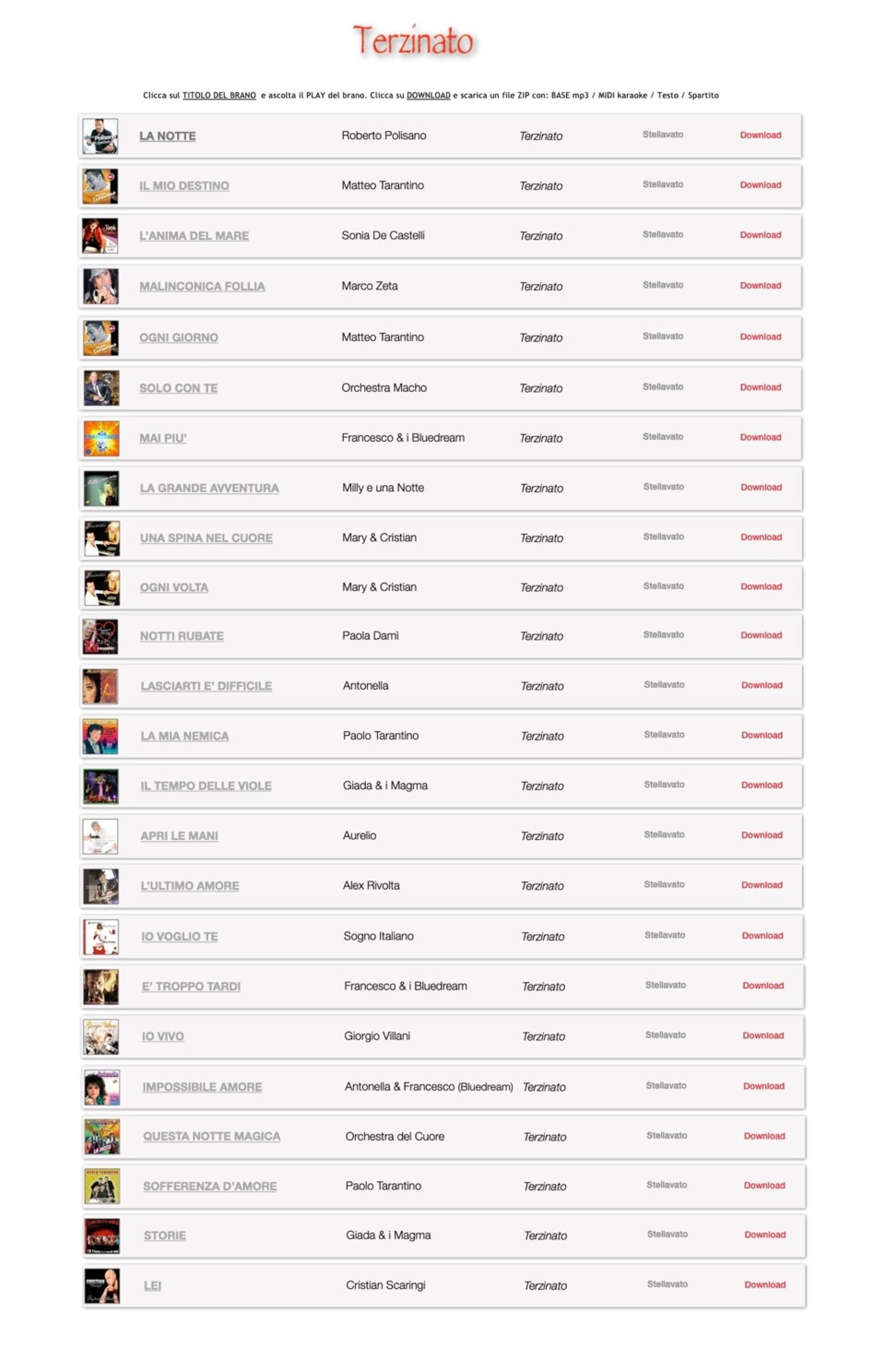Play the song IL MIO DESTINO
This screenshot has height=1372, width=885.
pyautogui.click(x=184, y=186)
